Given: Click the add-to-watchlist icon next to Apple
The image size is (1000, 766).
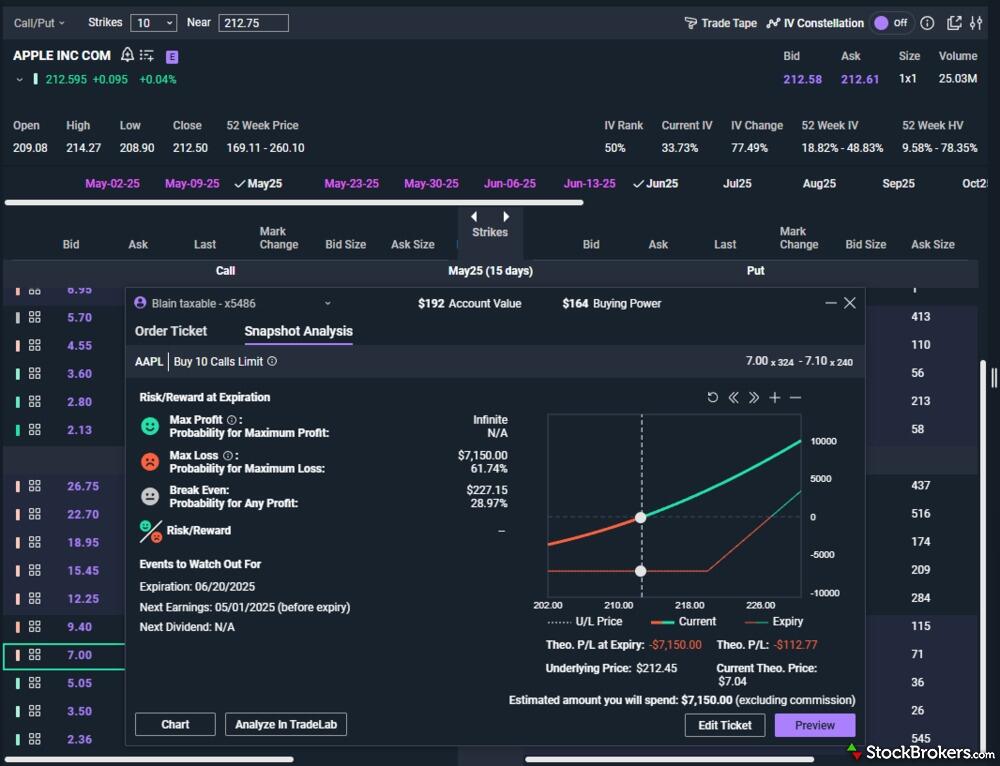Looking at the screenshot, I should [147, 56].
